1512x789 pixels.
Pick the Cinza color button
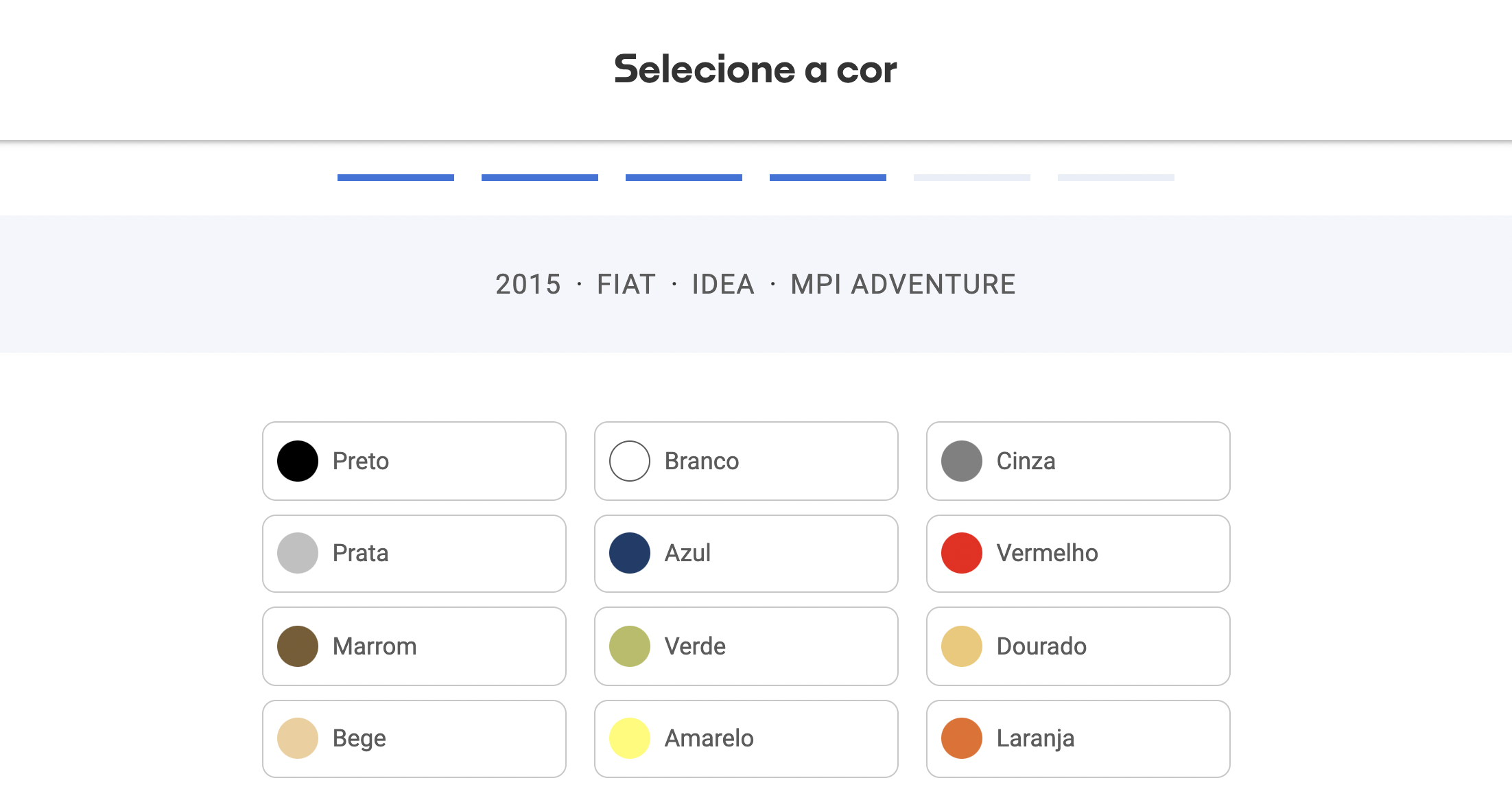[x=1078, y=461]
